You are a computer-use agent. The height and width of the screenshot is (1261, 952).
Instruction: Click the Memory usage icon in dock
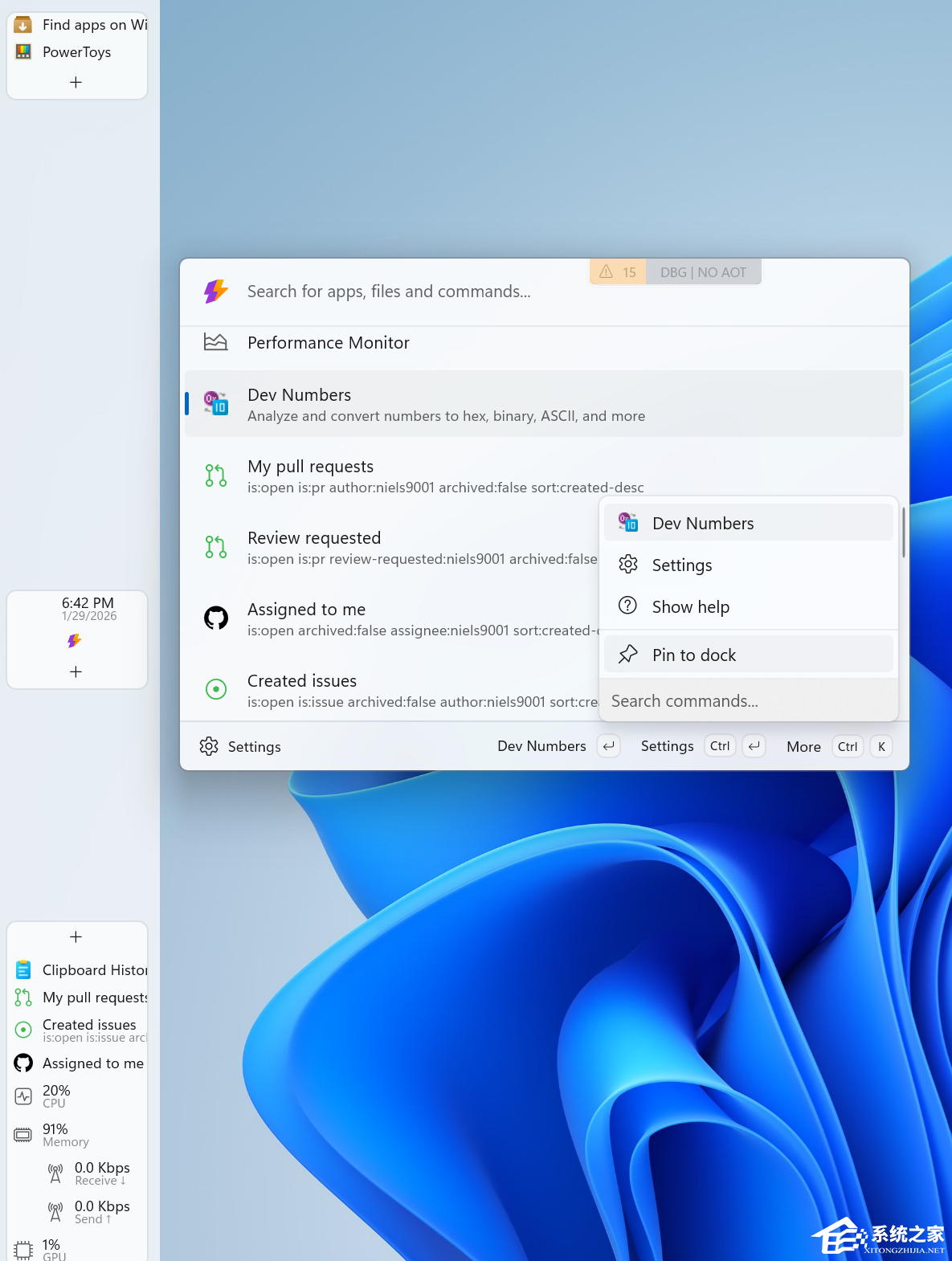pyautogui.click(x=23, y=1135)
